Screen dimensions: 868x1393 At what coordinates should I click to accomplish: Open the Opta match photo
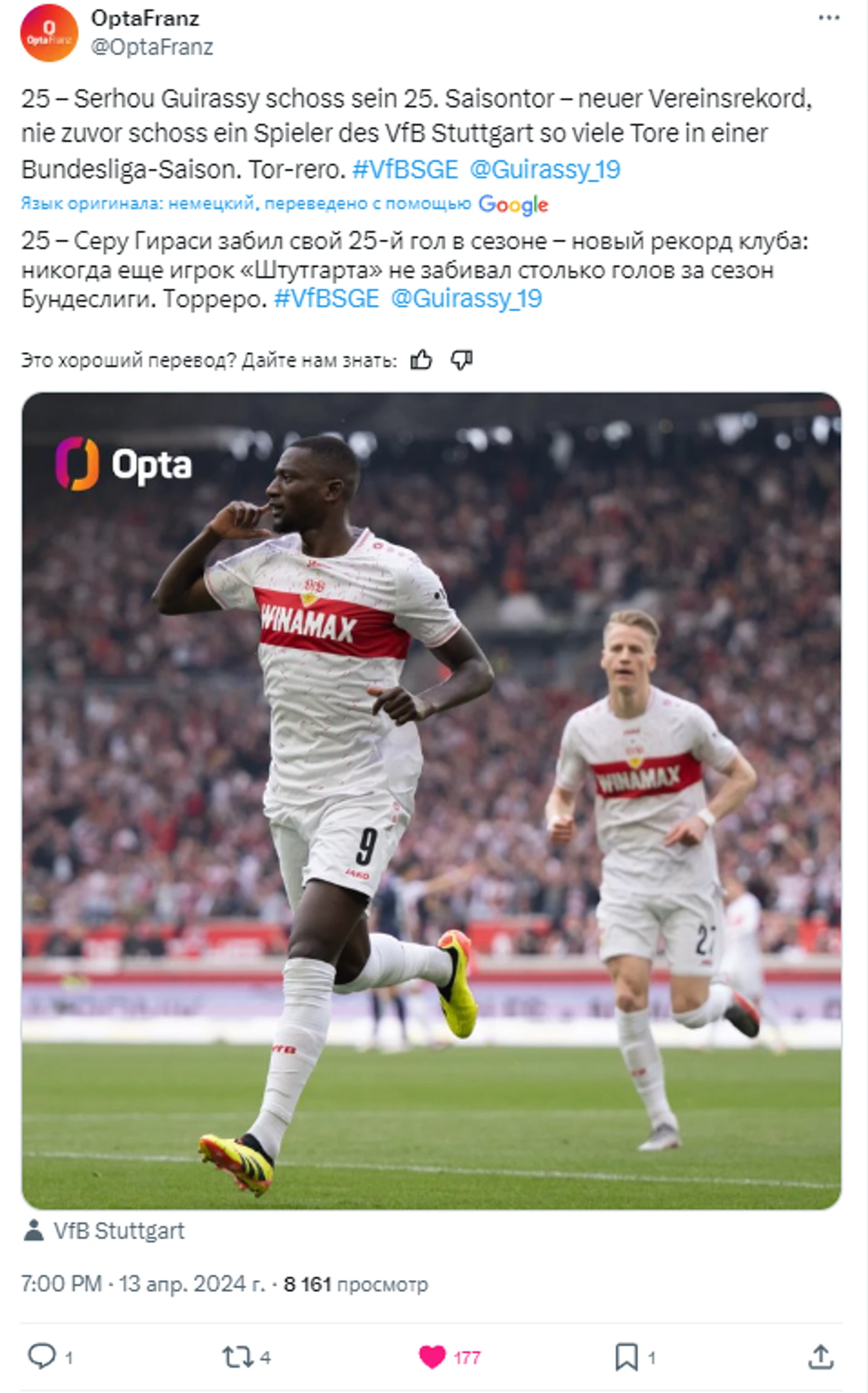point(432,801)
